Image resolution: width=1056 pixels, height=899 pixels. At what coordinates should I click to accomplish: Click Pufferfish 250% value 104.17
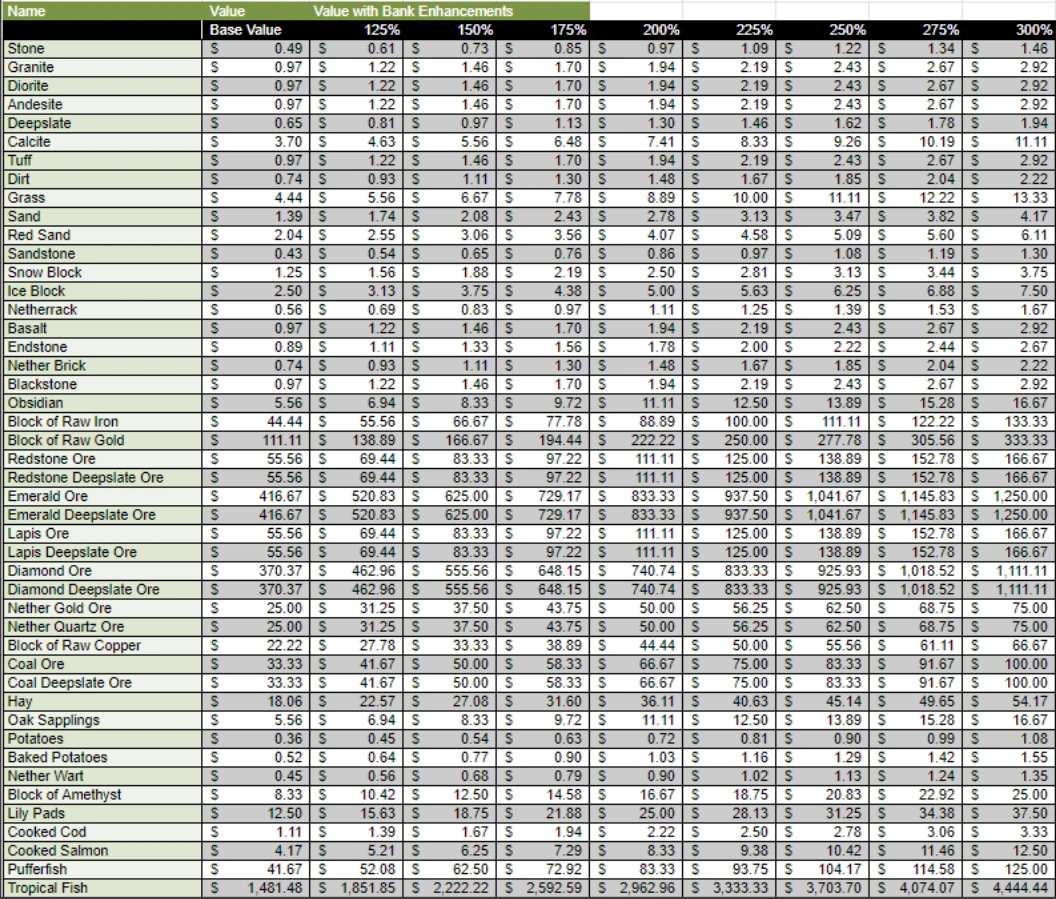pos(822,869)
